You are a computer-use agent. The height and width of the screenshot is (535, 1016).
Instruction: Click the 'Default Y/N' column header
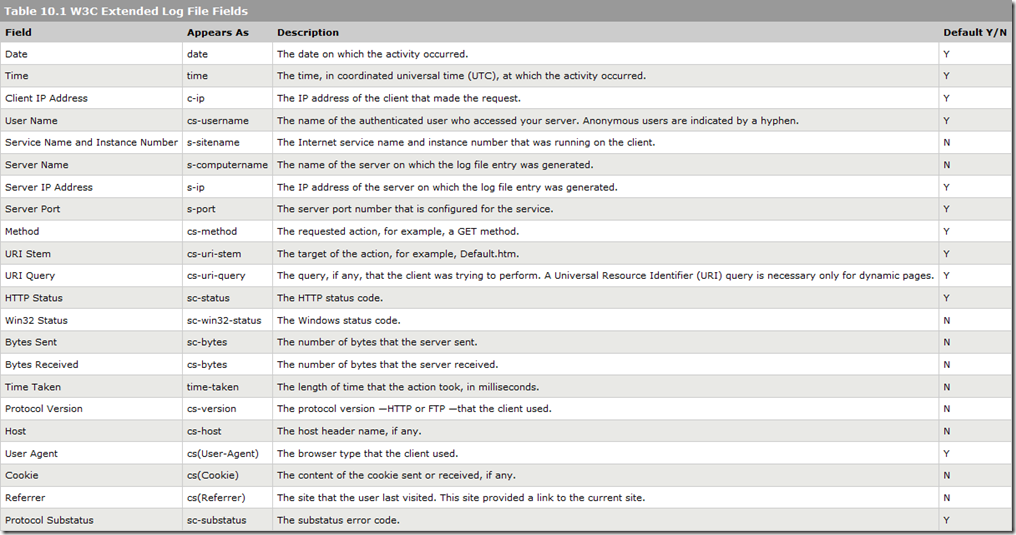pos(975,32)
